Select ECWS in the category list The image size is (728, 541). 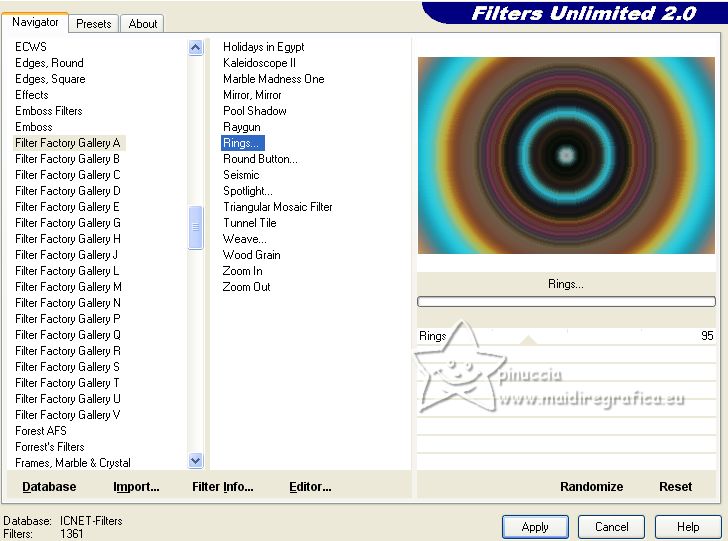[31, 46]
